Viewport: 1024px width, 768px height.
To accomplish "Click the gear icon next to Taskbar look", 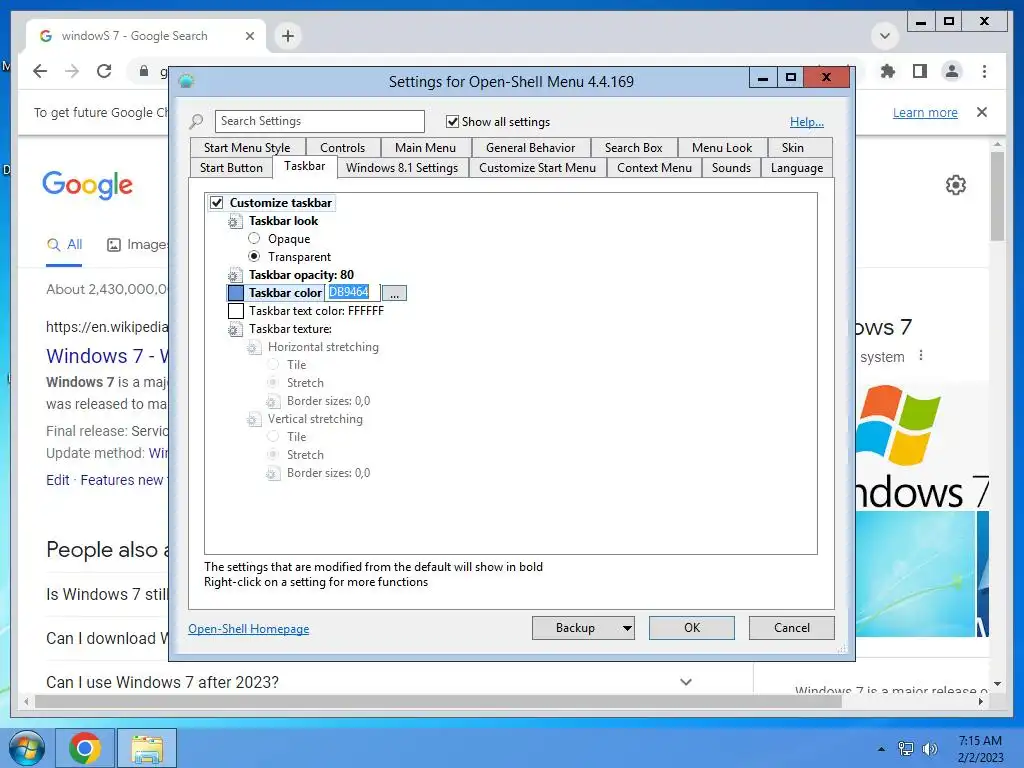I will [234, 221].
